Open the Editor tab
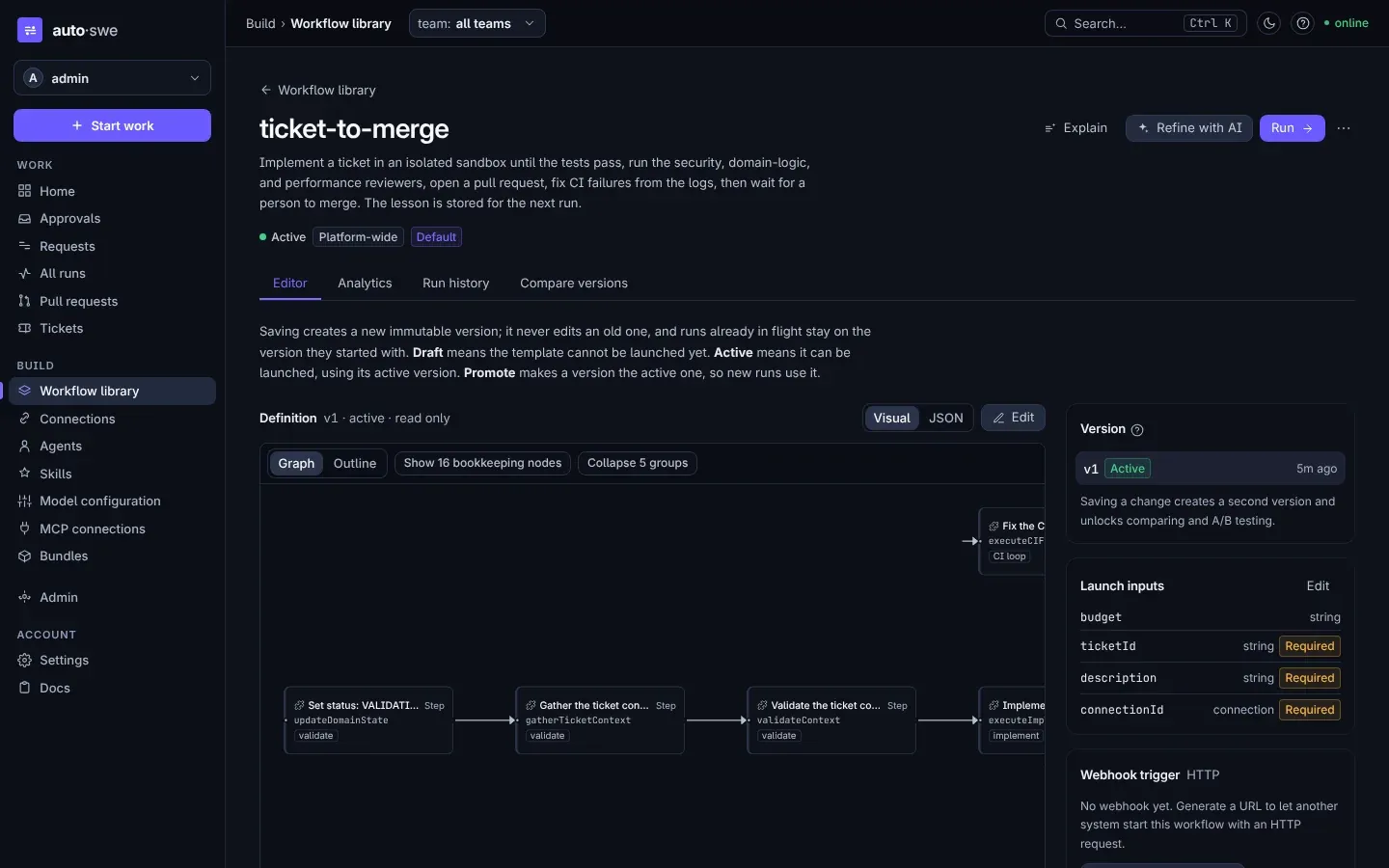This screenshot has height=868, width=1389. pos(289,284)
